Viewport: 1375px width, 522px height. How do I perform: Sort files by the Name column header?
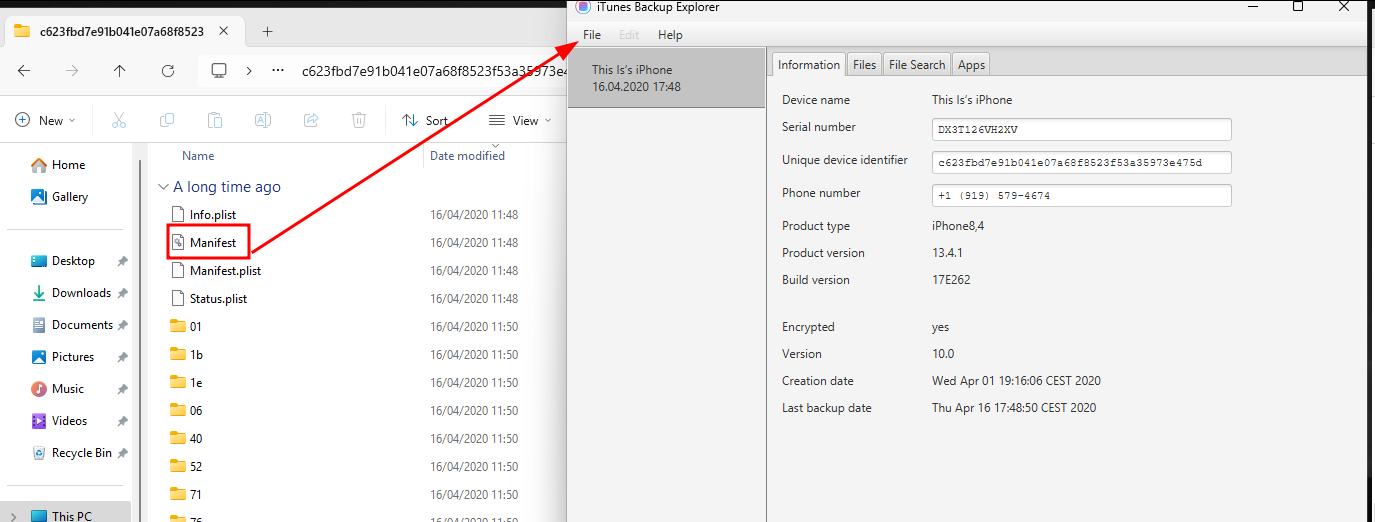198,156
